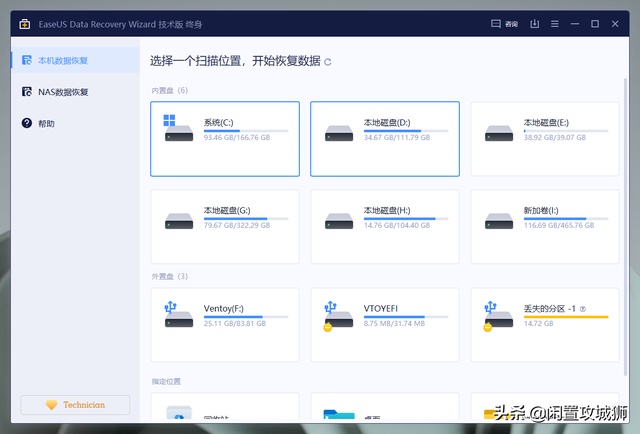The image size is (640, 434).
Task: Click the VTOYEFI USB drive icon
Action: [338, 316]
